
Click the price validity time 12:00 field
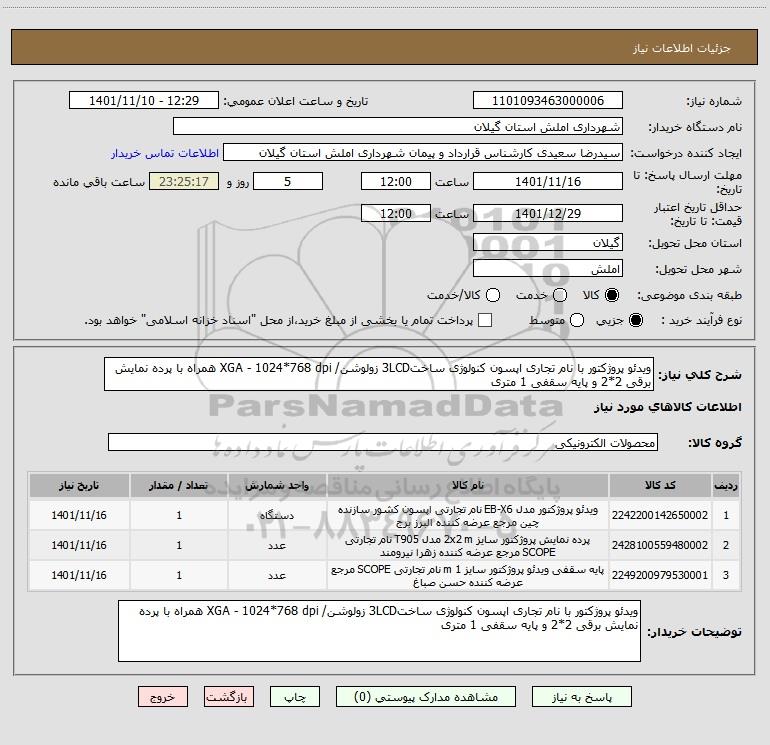click(x=396, y=213)
